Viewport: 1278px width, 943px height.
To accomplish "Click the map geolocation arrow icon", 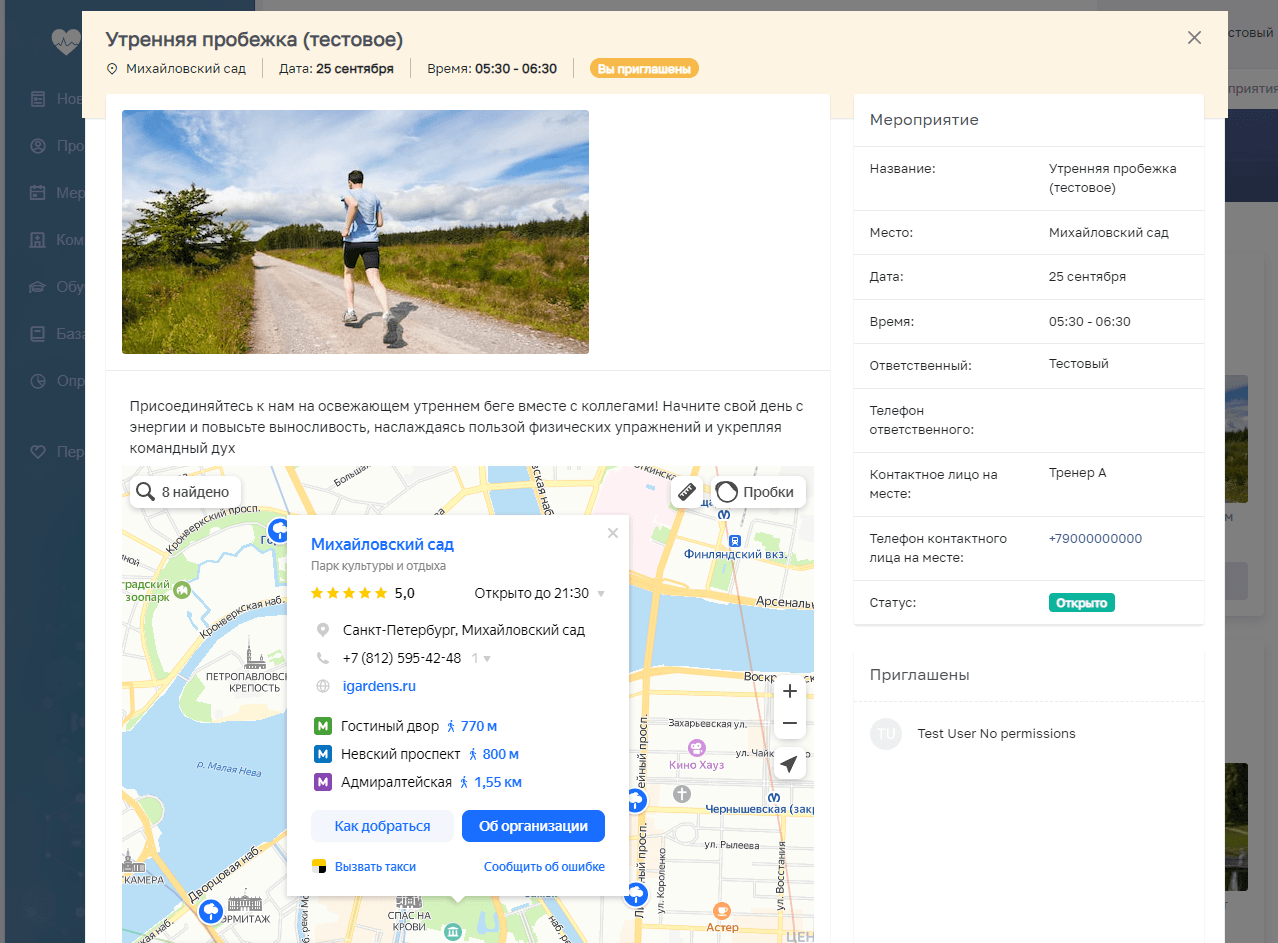I will pyautogui.click(x=790, y=764).
